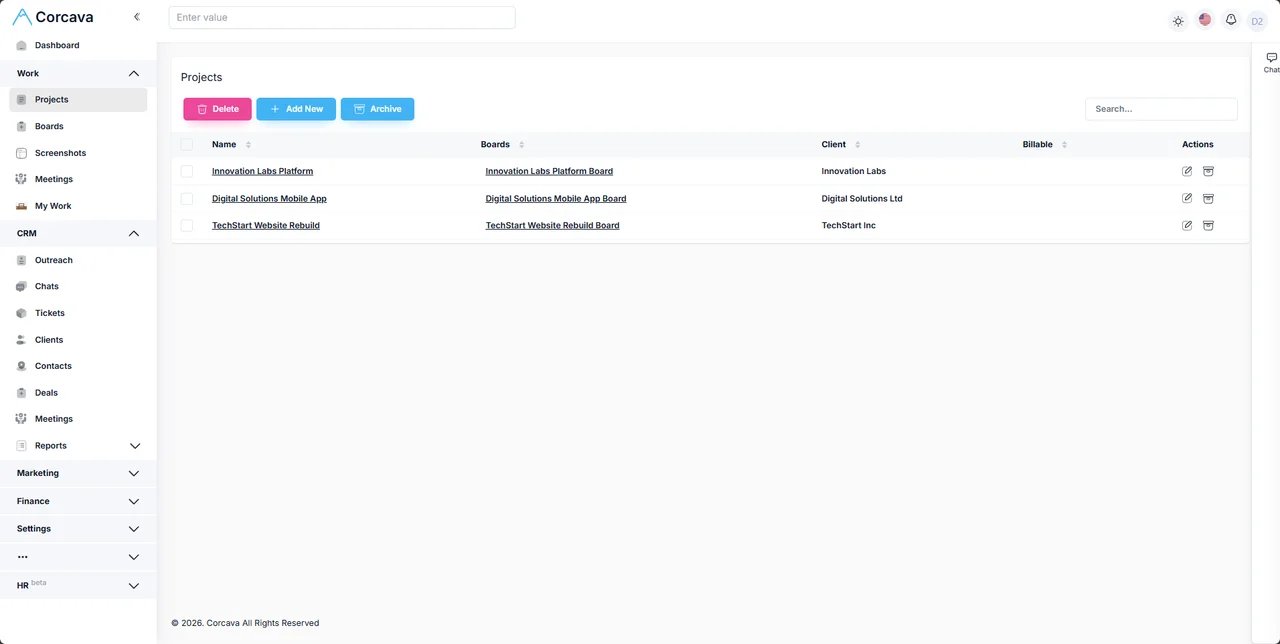The height and width of the screenshot is (644, 1280).
Task: Click the Corcava logo
Action: click(52, 17)
